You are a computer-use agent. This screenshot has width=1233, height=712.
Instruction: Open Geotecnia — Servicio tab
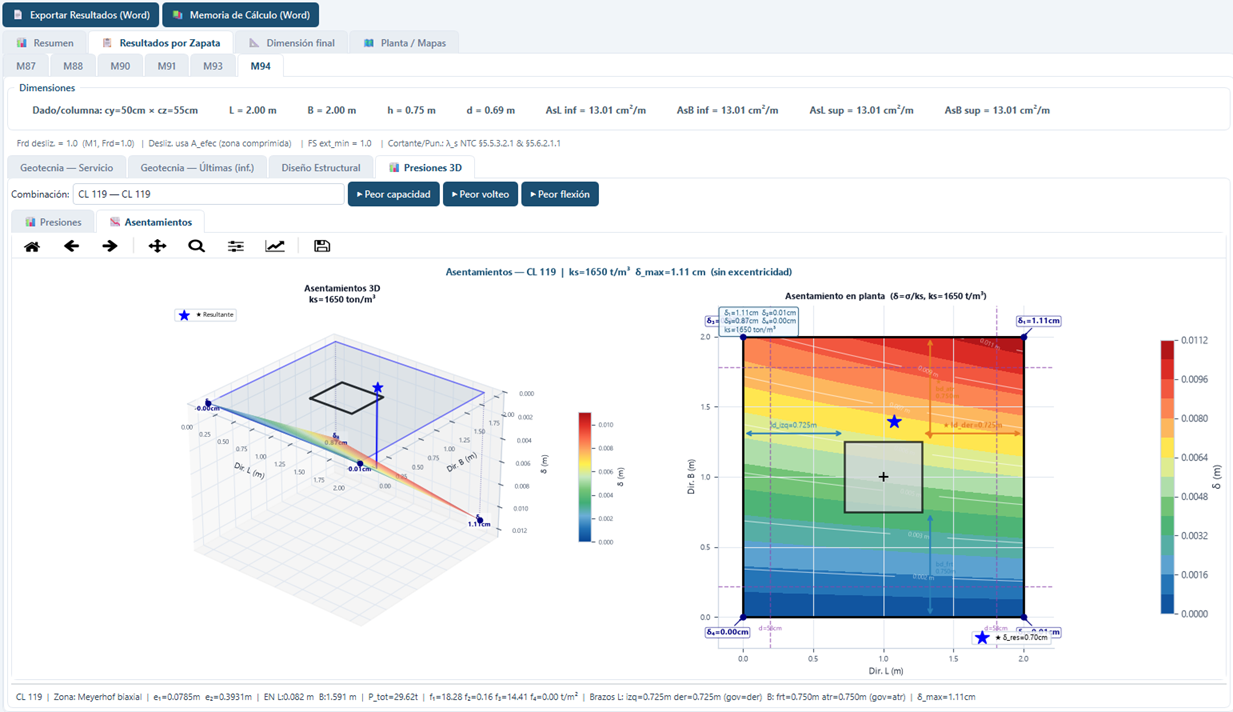67,168
